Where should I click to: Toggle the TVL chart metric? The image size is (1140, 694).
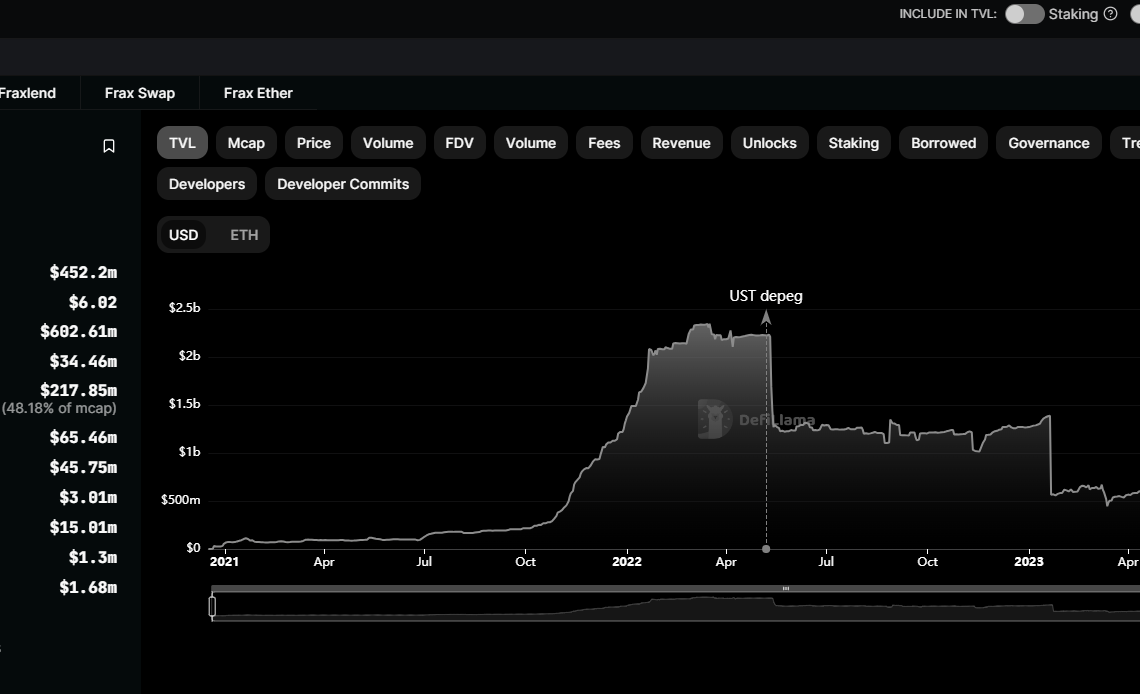[182, 143]
